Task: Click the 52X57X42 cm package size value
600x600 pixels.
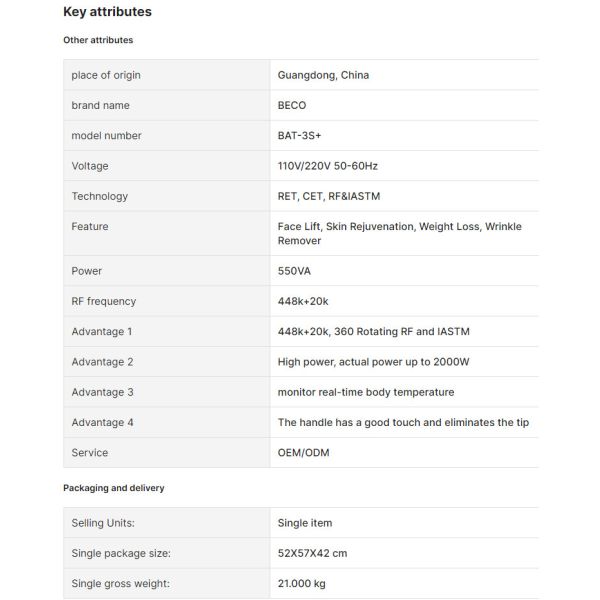Action: pyautogui.click(x=312, y=553)
